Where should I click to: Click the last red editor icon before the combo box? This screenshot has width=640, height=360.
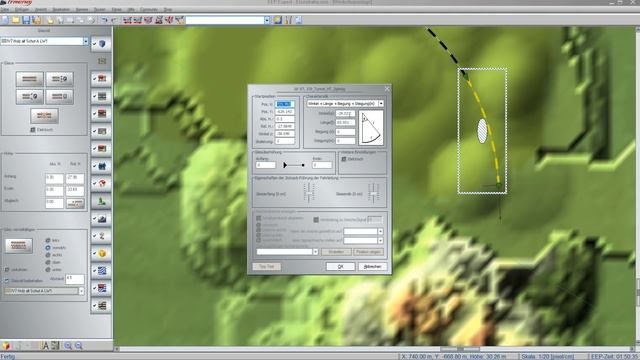point(180,20)
